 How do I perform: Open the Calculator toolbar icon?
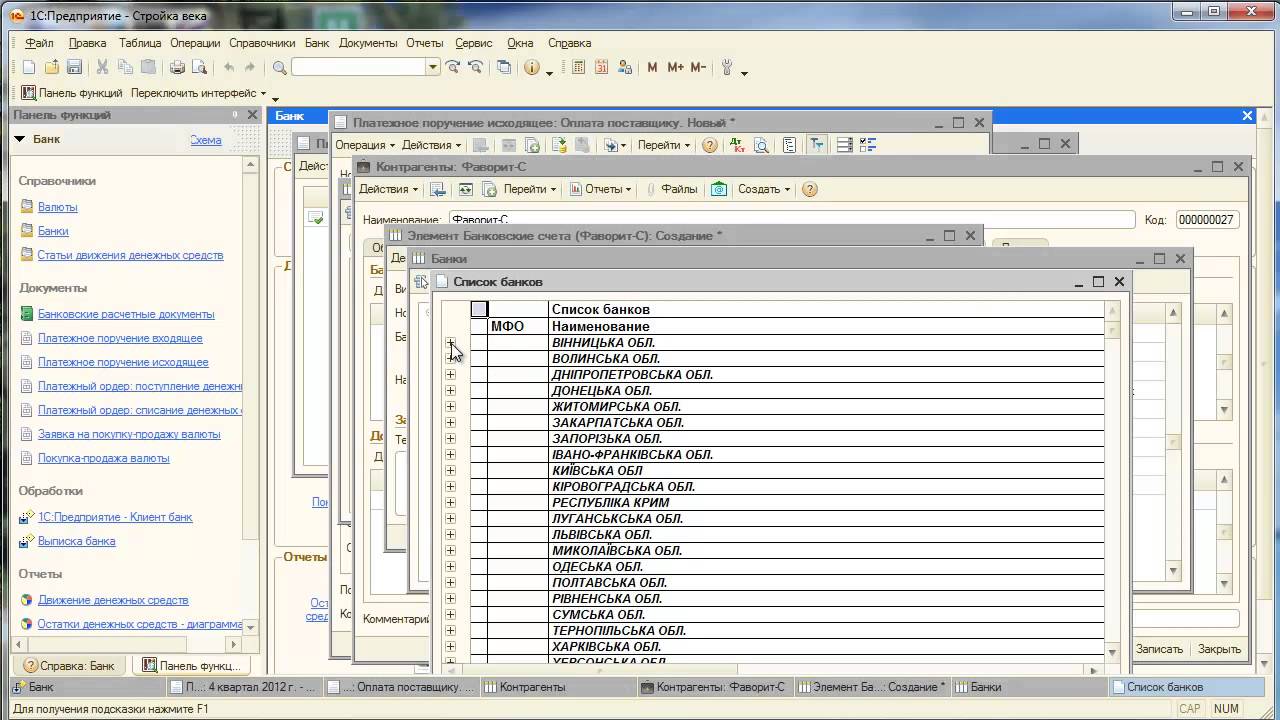pyautogui.click(x=578, y=67)
